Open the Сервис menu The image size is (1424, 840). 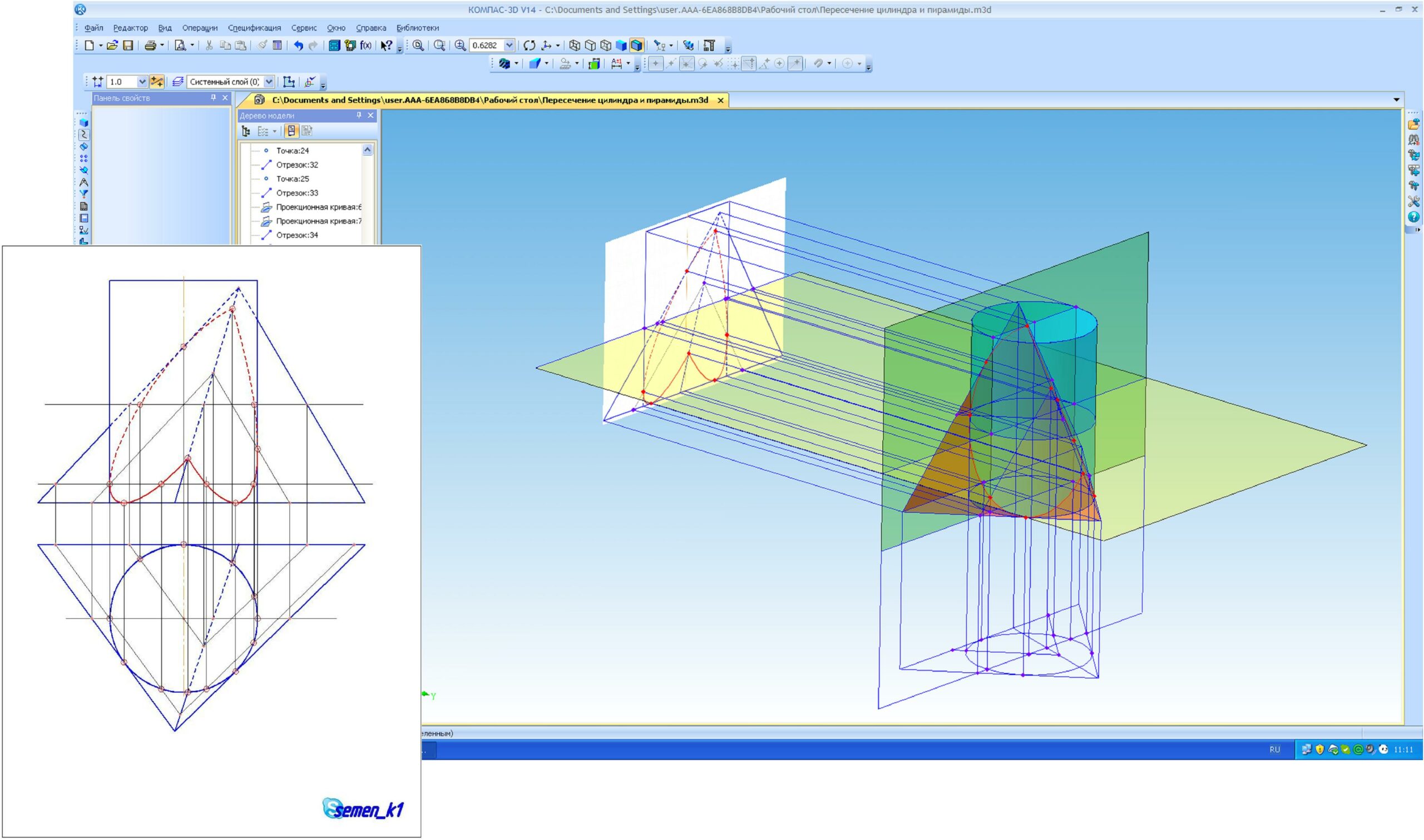click(x=304, y=28)
